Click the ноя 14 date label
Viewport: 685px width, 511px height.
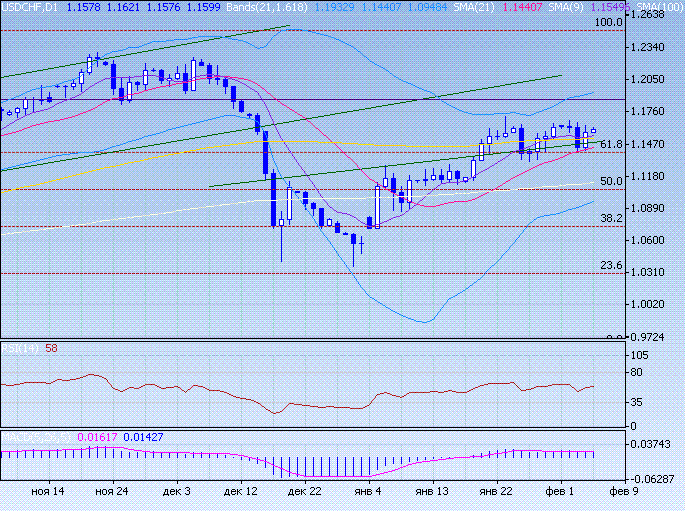[x=48, y=492]
